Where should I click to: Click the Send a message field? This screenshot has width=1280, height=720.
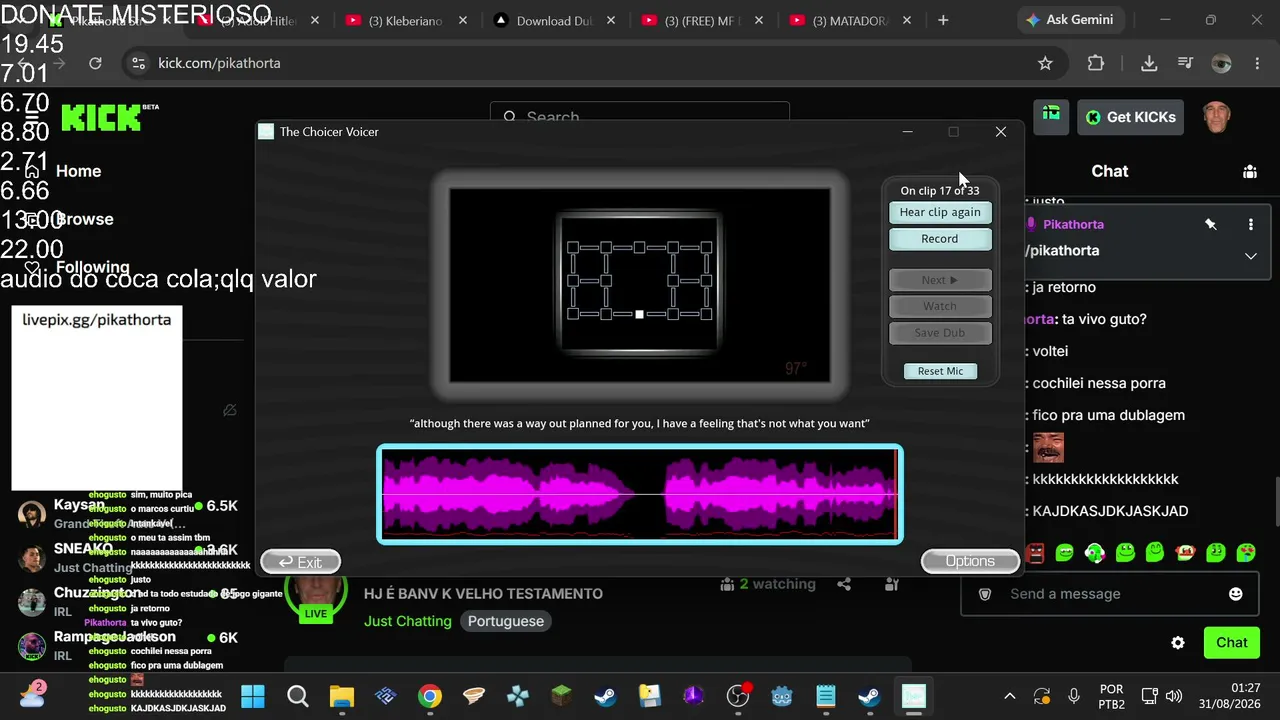[x=1108, y=594]
